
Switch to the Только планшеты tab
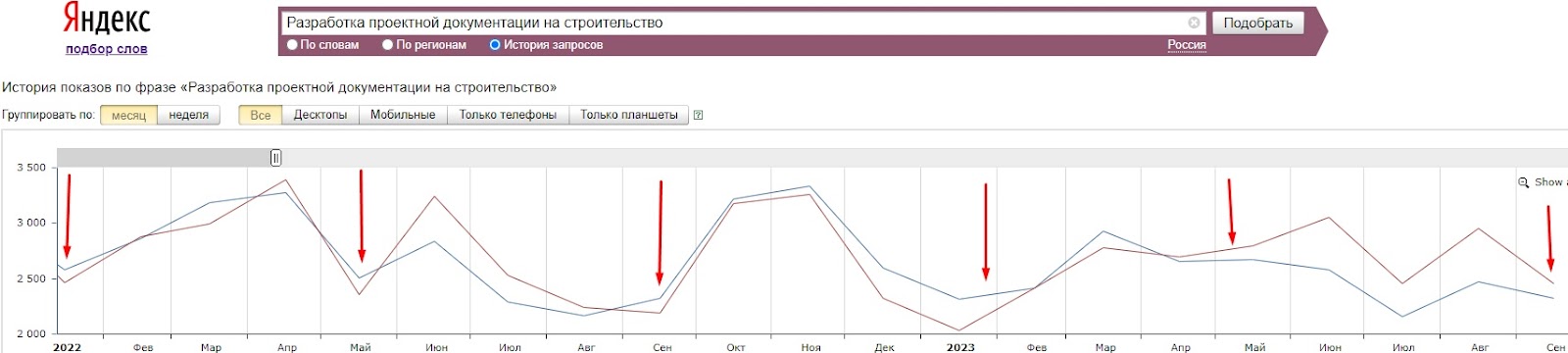coord(628,115)
